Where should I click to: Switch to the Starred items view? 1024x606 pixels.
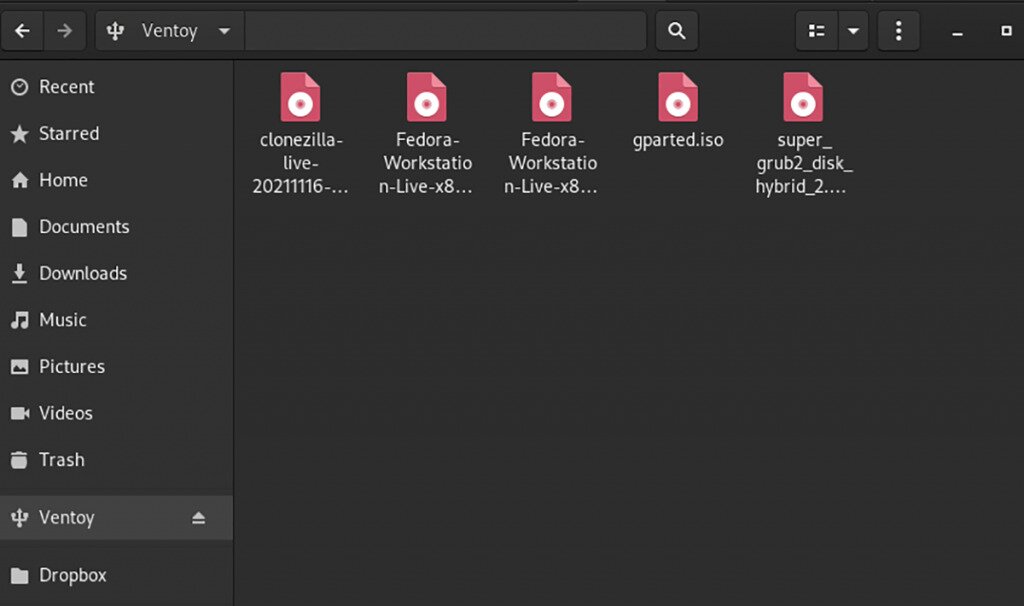click(x=68, y=133)
